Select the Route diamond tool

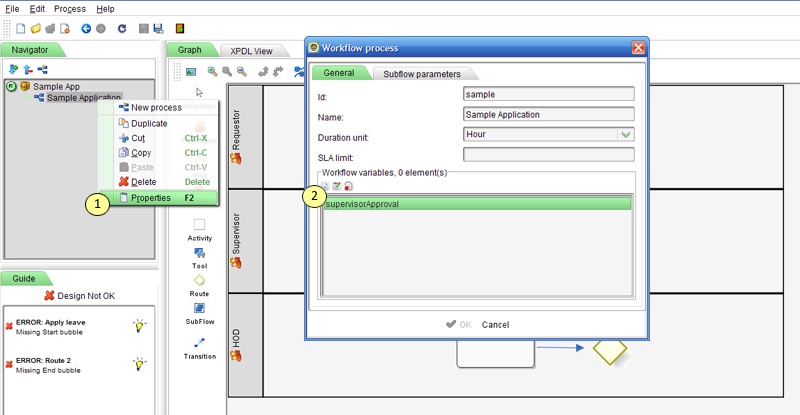coord(199,280)
